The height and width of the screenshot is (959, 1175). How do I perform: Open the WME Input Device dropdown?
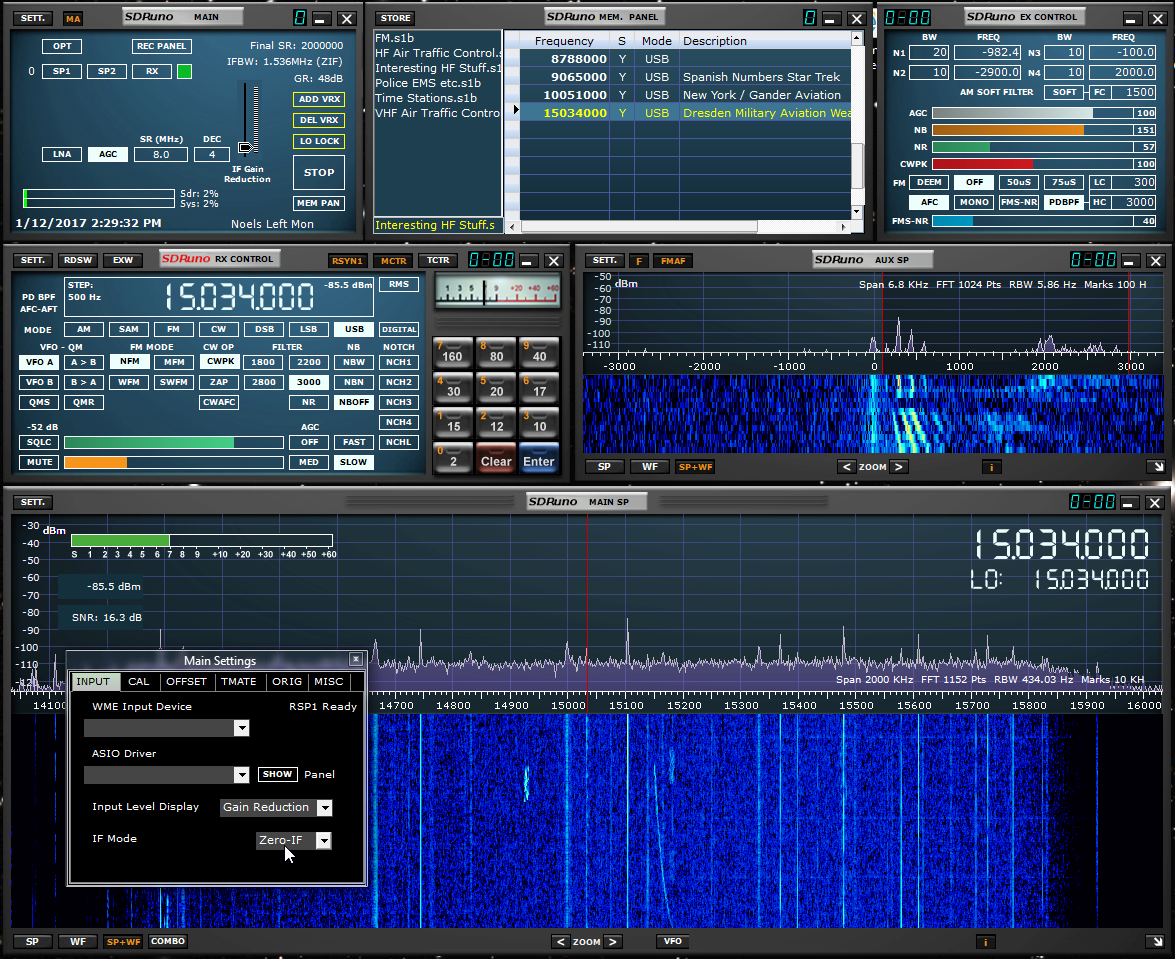coord(241,728)
